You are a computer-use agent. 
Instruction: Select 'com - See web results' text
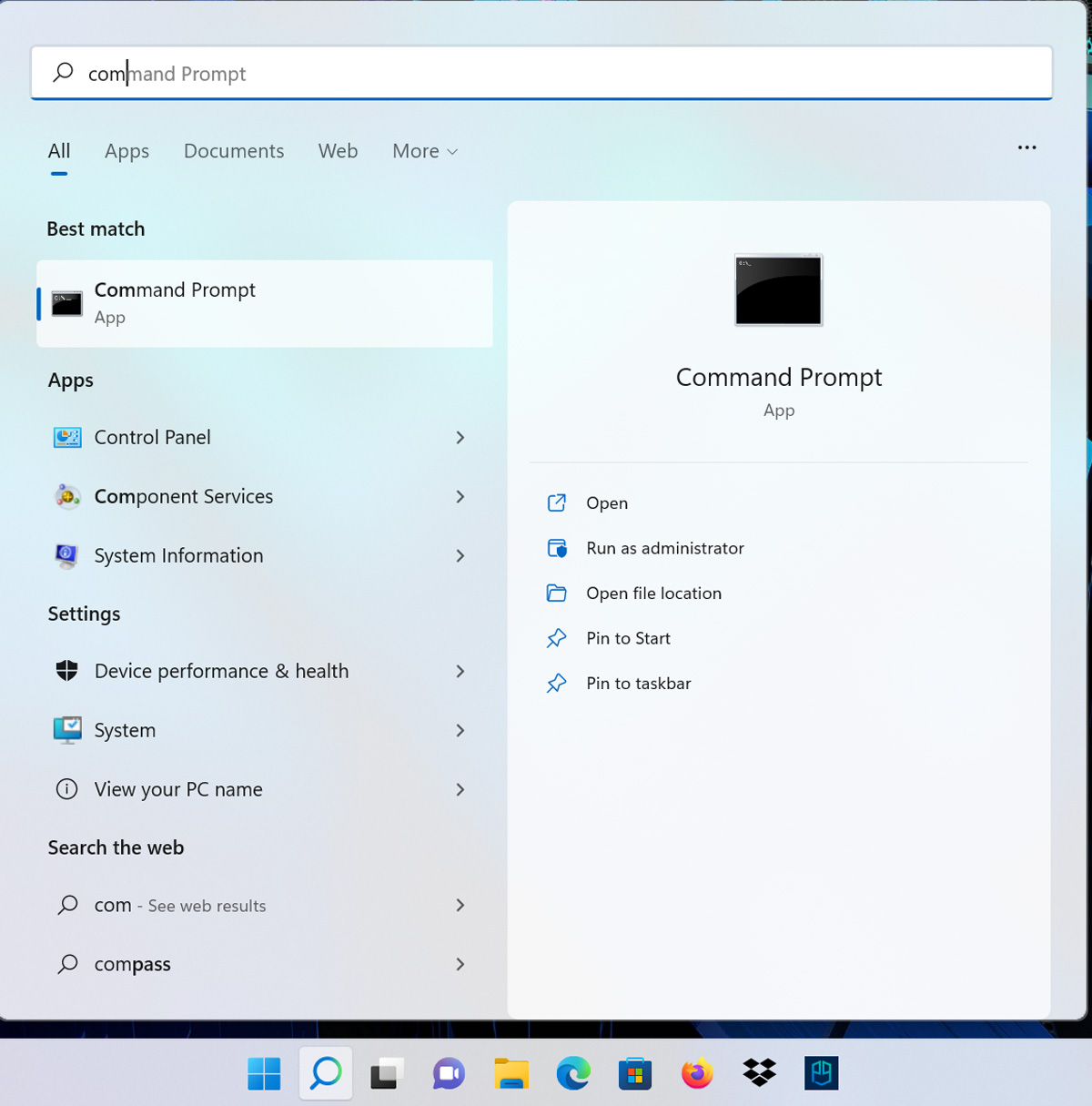(180, 906)
